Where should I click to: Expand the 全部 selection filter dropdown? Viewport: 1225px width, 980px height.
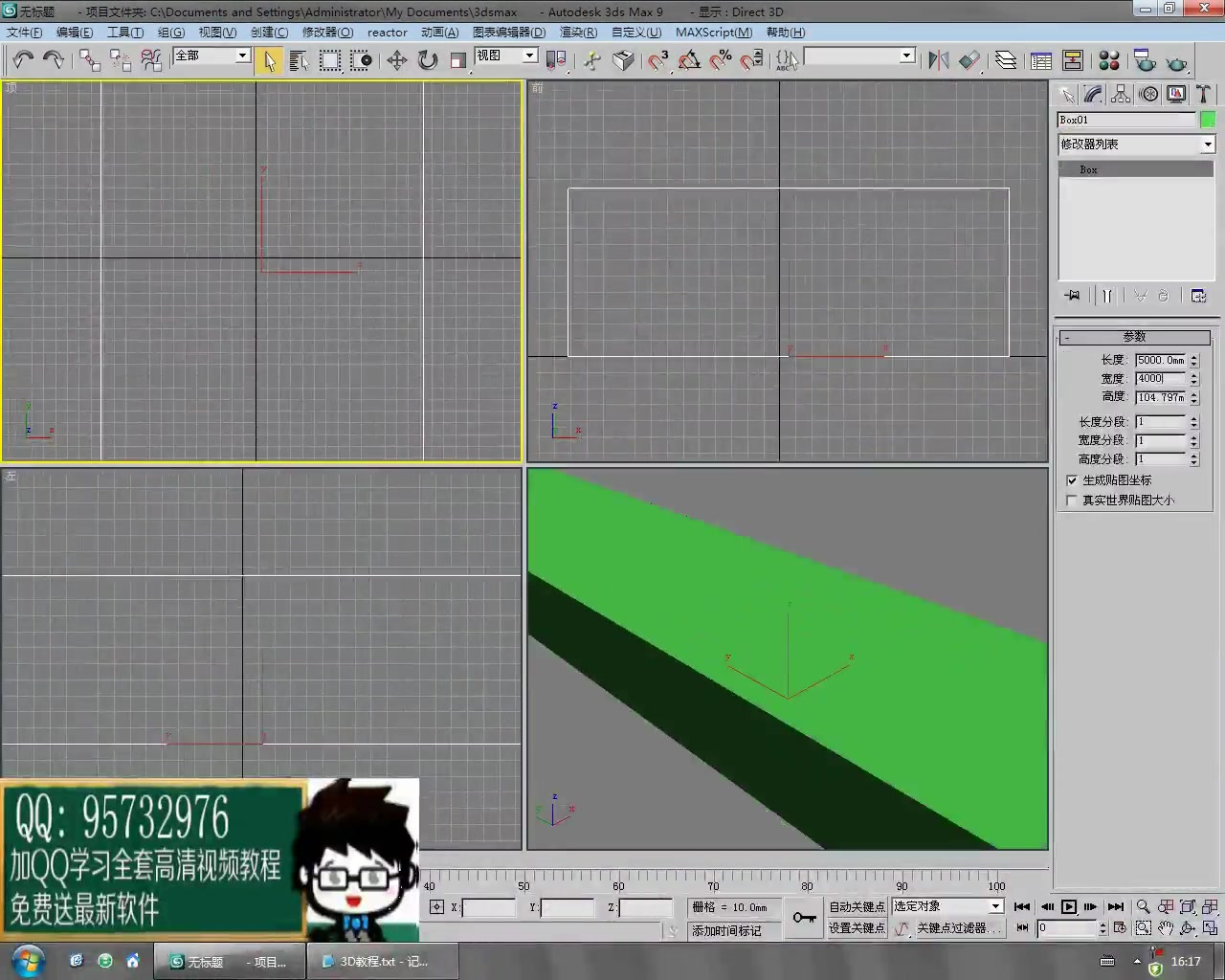click(x=241, y=56)
